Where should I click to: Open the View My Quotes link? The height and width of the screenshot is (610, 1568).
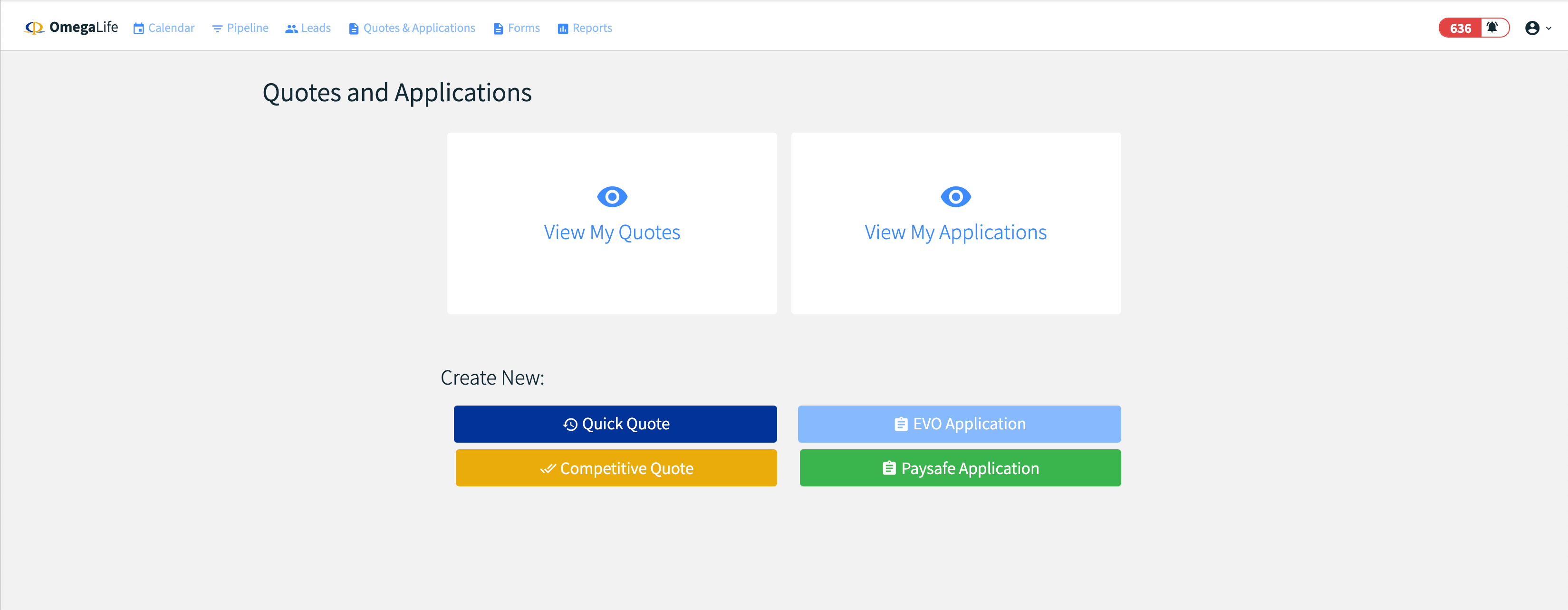(612, 232)
